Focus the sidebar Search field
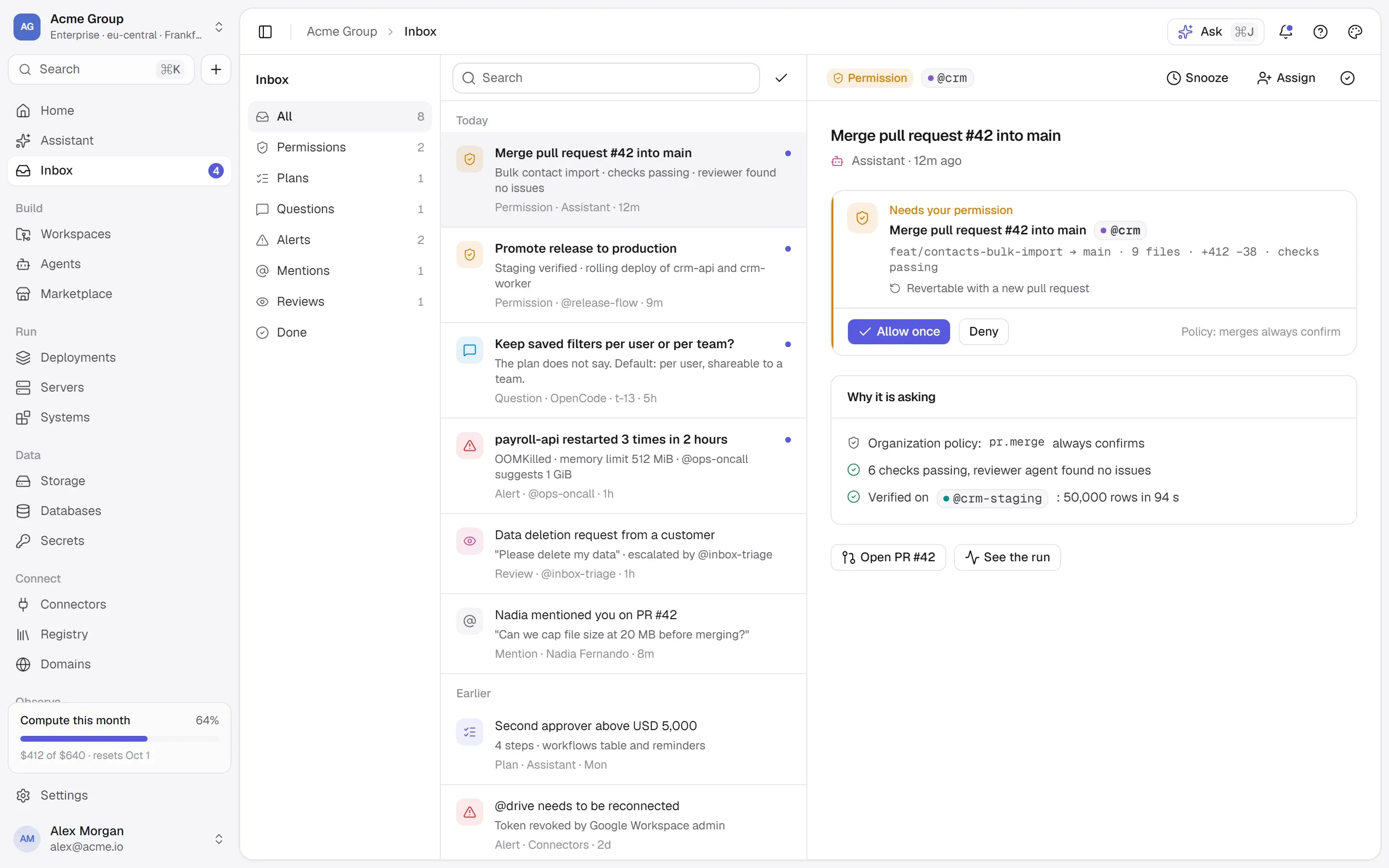 [x=102, y=69]
